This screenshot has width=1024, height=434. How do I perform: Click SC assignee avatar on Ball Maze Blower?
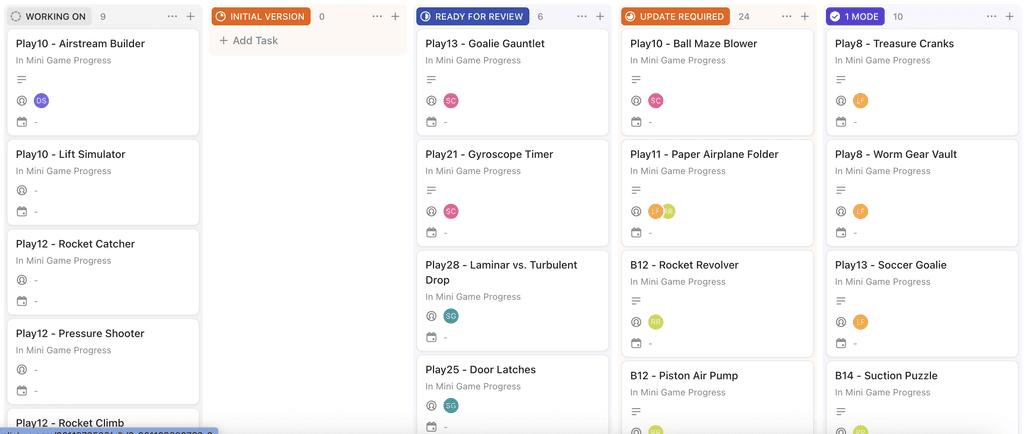(x=656, y=101)
